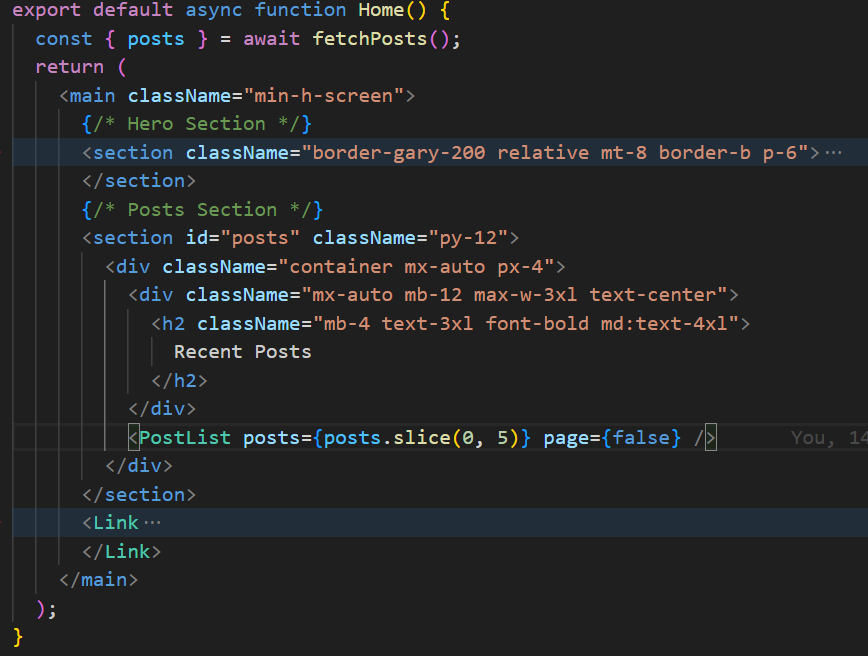Expand the folded Hero section ellipsis
Viewport: 868px width, 656px height.
(x=832, y=153)
